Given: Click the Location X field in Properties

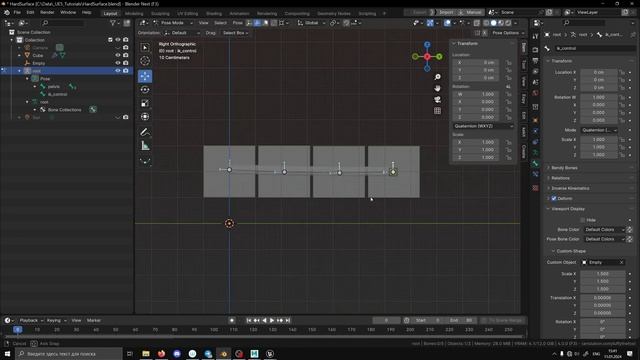Looking at the screenshot, I should pyautogui.click(x=599, y=72).
